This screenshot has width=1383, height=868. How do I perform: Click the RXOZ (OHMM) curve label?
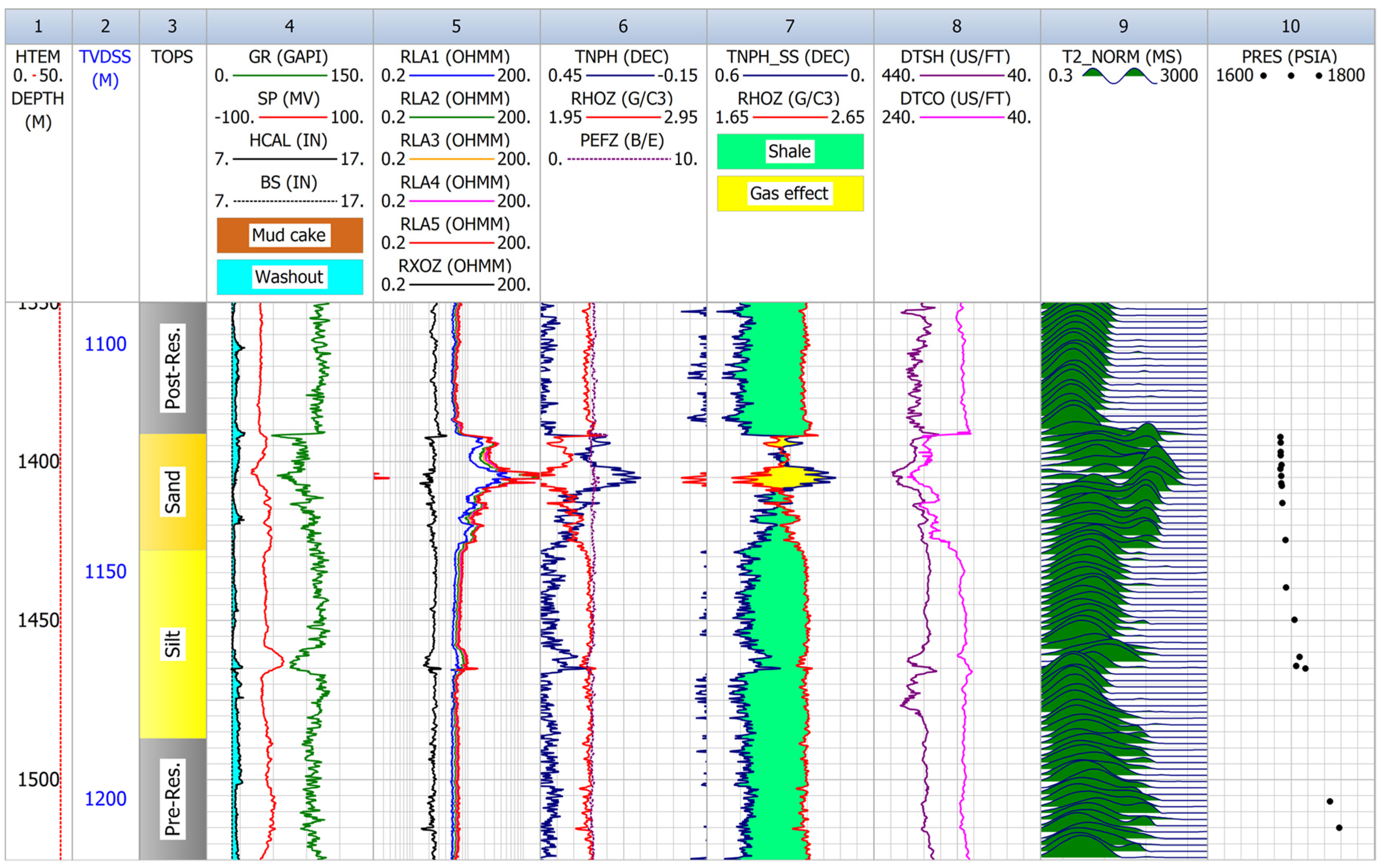(455, 266)
